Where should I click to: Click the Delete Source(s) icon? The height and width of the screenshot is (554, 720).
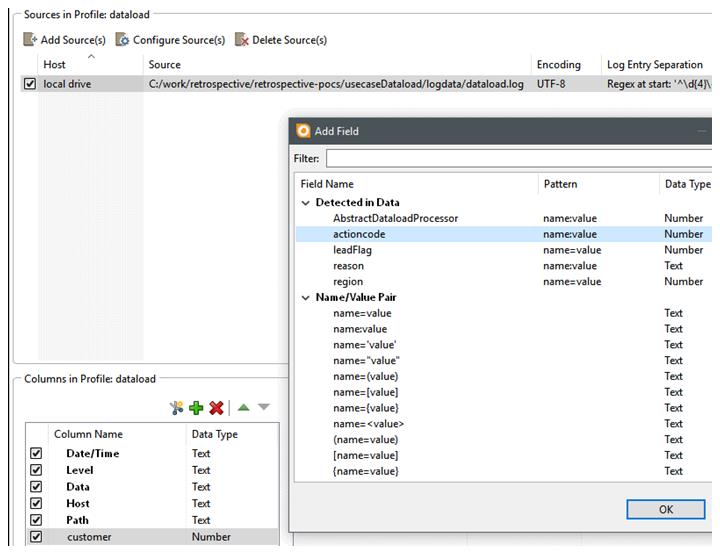242,40
